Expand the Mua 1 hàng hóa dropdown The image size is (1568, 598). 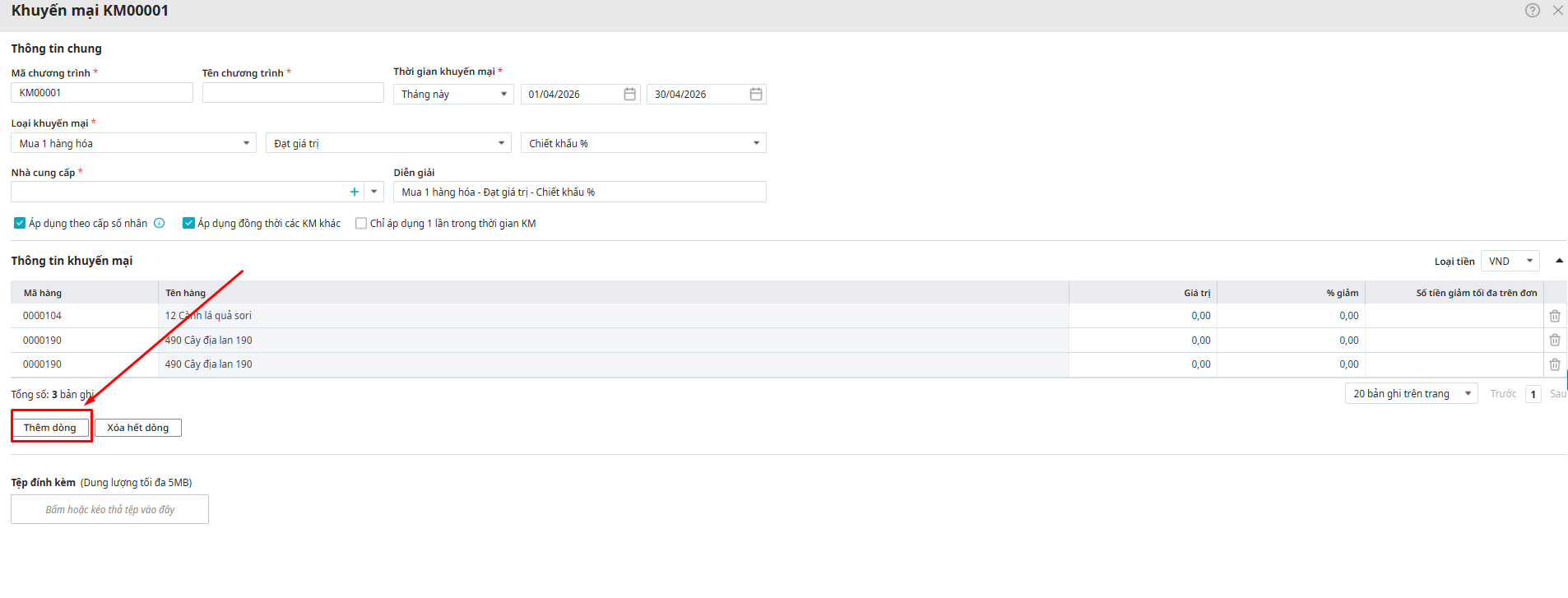point(134,143)
